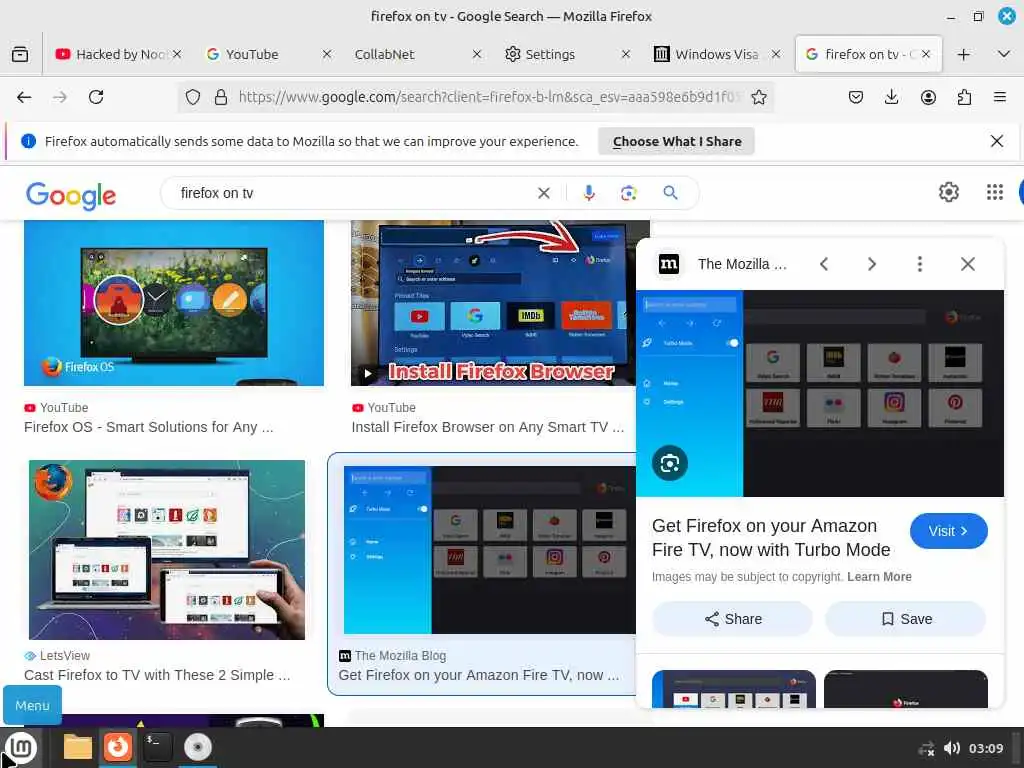Viewport: 1024px width, 768px height.
Task: Save page to Pocket
Action: pyautogui.click(x=856, y=97)
